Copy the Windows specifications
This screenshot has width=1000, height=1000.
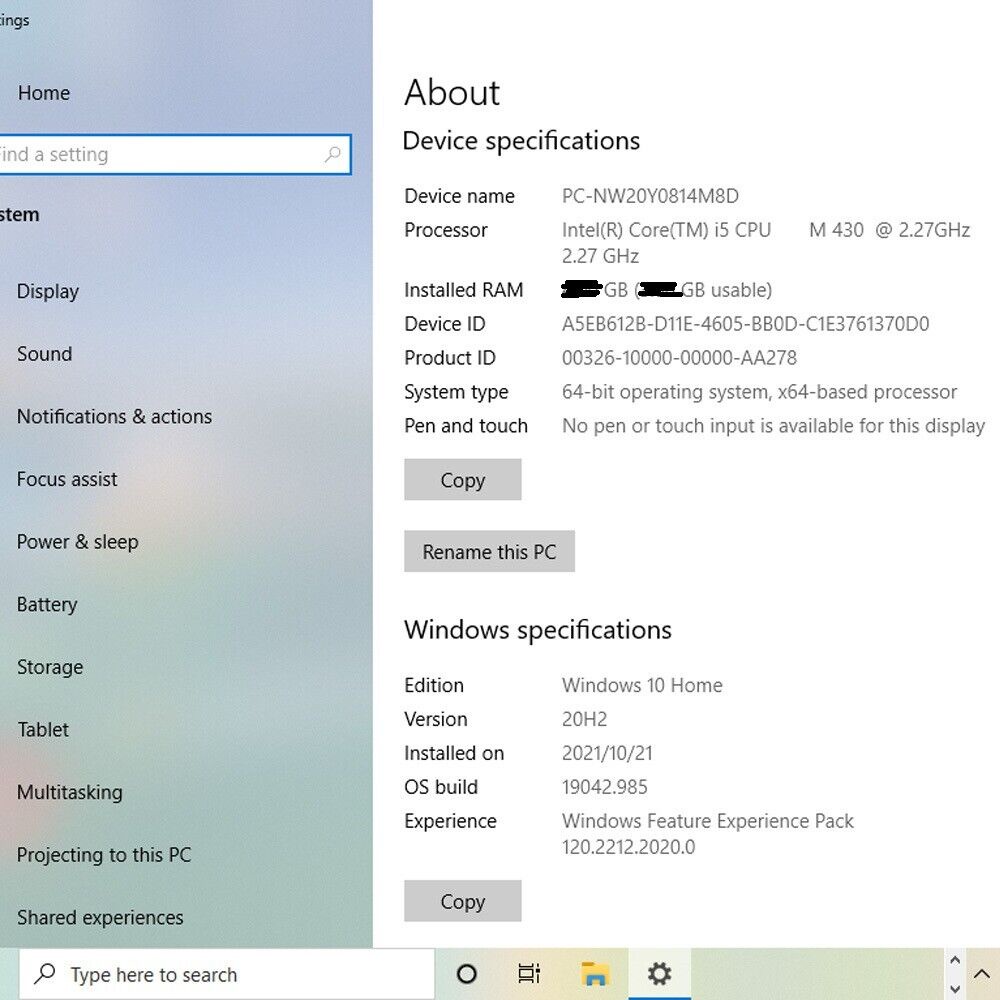coord(462,901)
